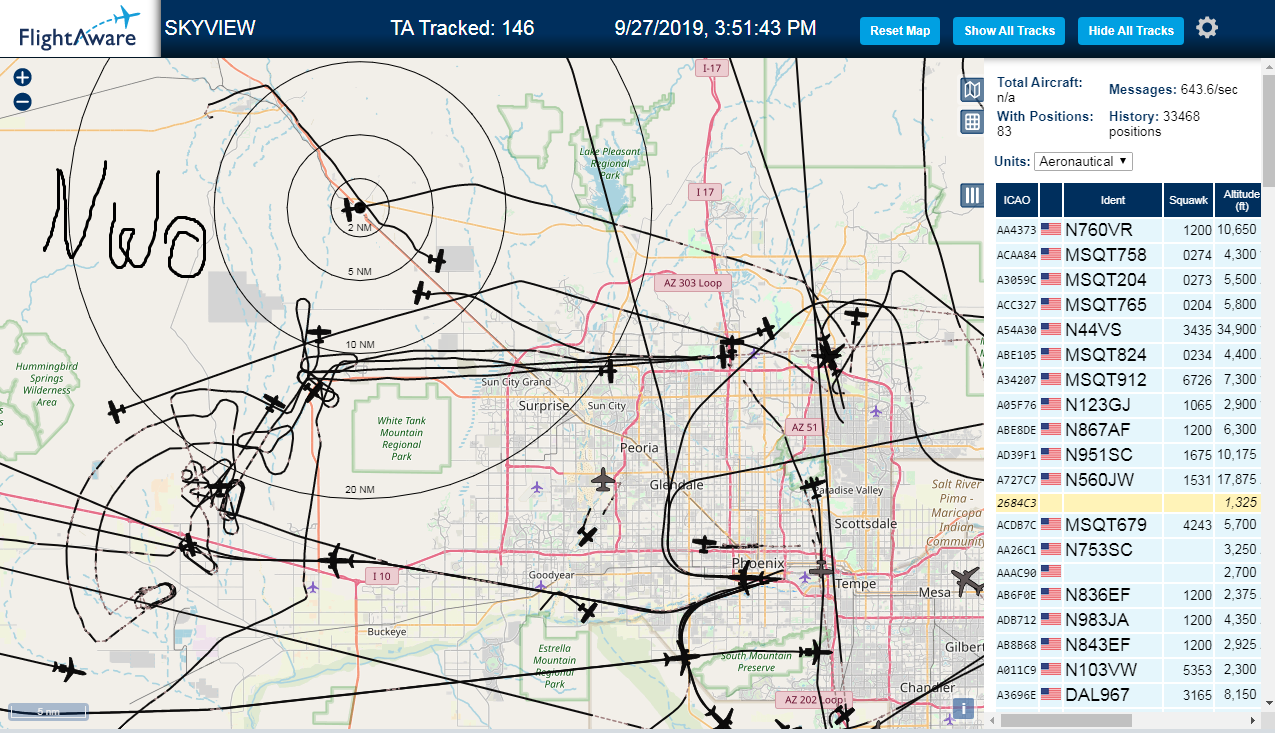This screenshot has width=1275, height=733.
Task: Toggle the grid table view icon
Action: click(x=971, y=122)
